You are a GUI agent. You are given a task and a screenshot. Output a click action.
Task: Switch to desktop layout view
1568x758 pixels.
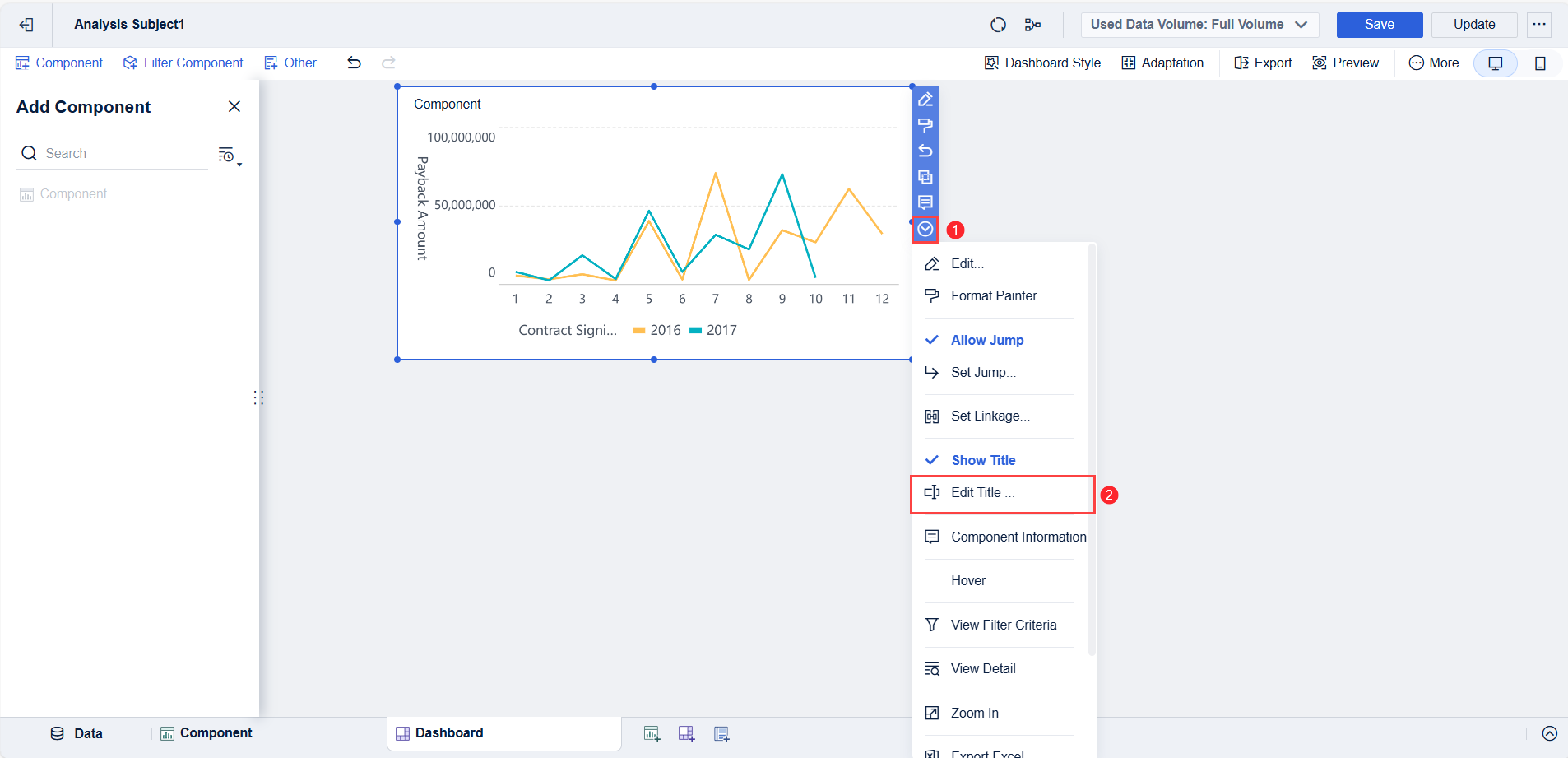pyautogui.click(x=1496, y=63)
